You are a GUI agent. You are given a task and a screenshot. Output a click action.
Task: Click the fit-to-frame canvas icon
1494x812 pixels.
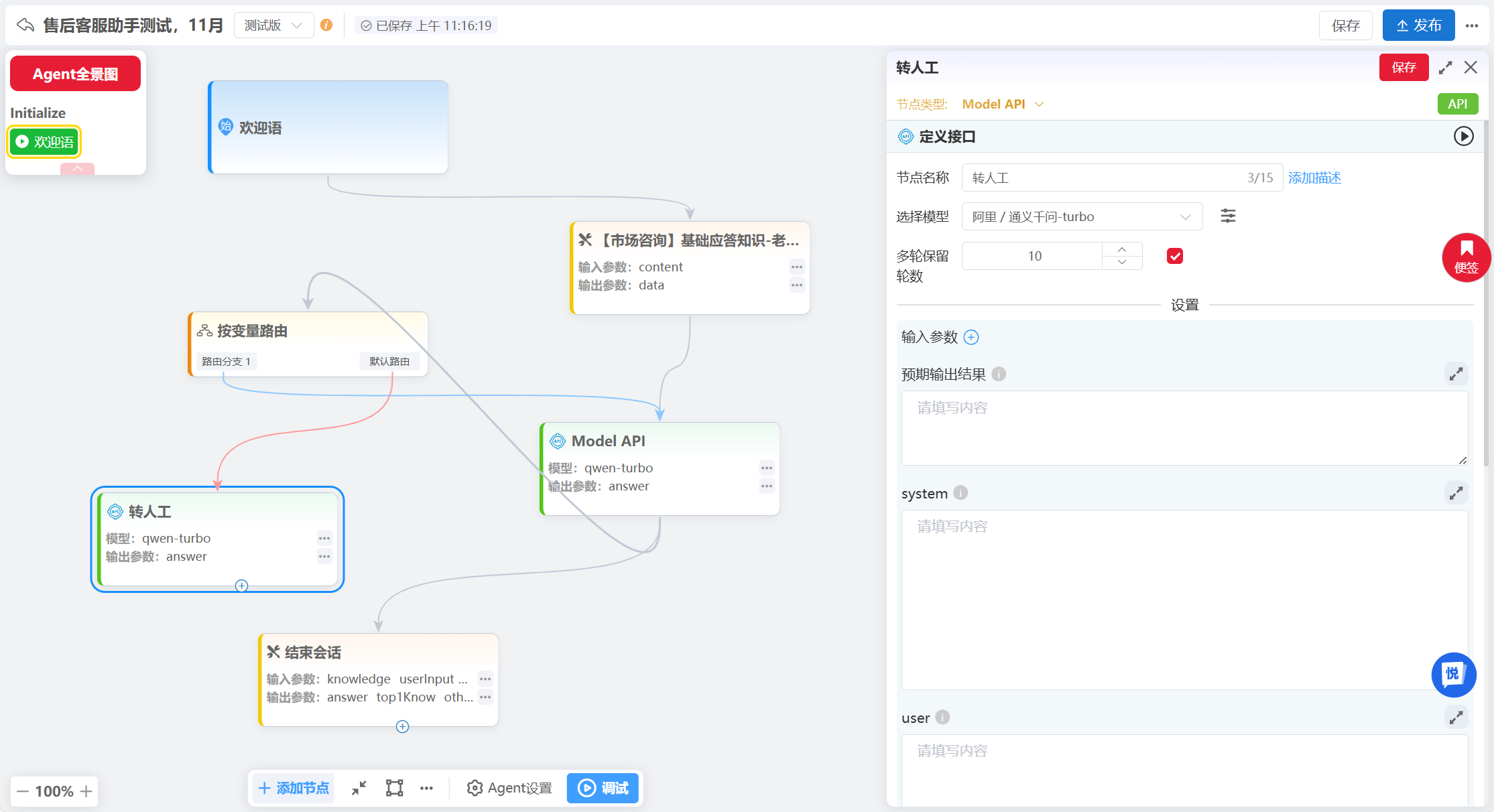pos(394,788)
